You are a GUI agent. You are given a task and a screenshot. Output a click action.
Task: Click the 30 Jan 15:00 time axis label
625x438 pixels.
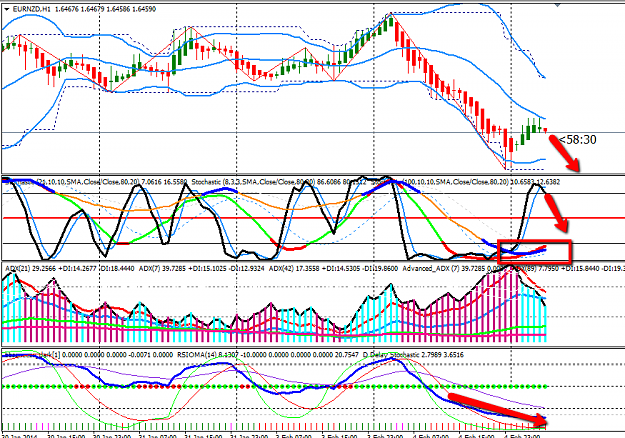pyautogui.click(x=66, y=435)
